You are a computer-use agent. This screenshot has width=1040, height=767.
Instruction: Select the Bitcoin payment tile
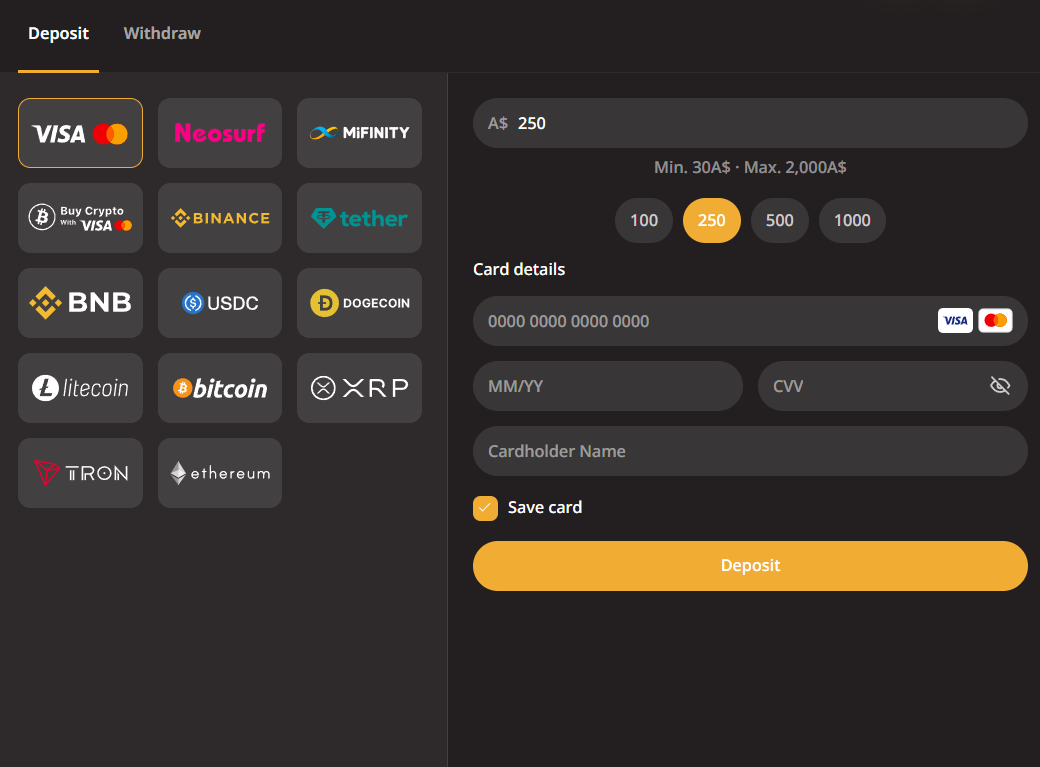click(220, 387)
